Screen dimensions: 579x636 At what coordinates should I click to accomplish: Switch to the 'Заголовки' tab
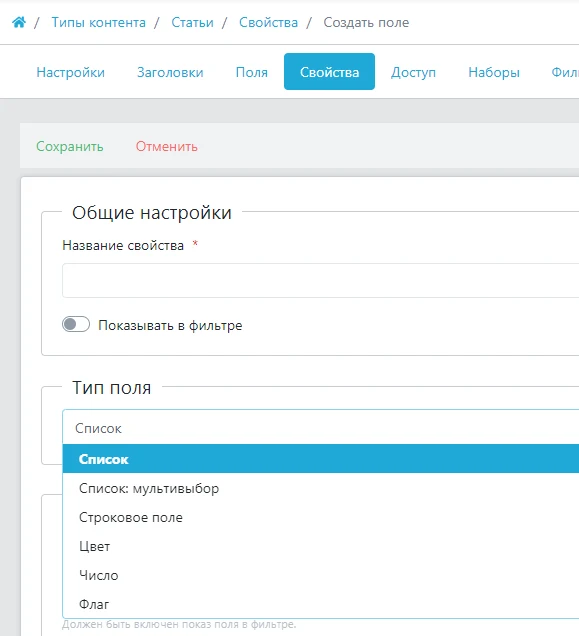170,72
